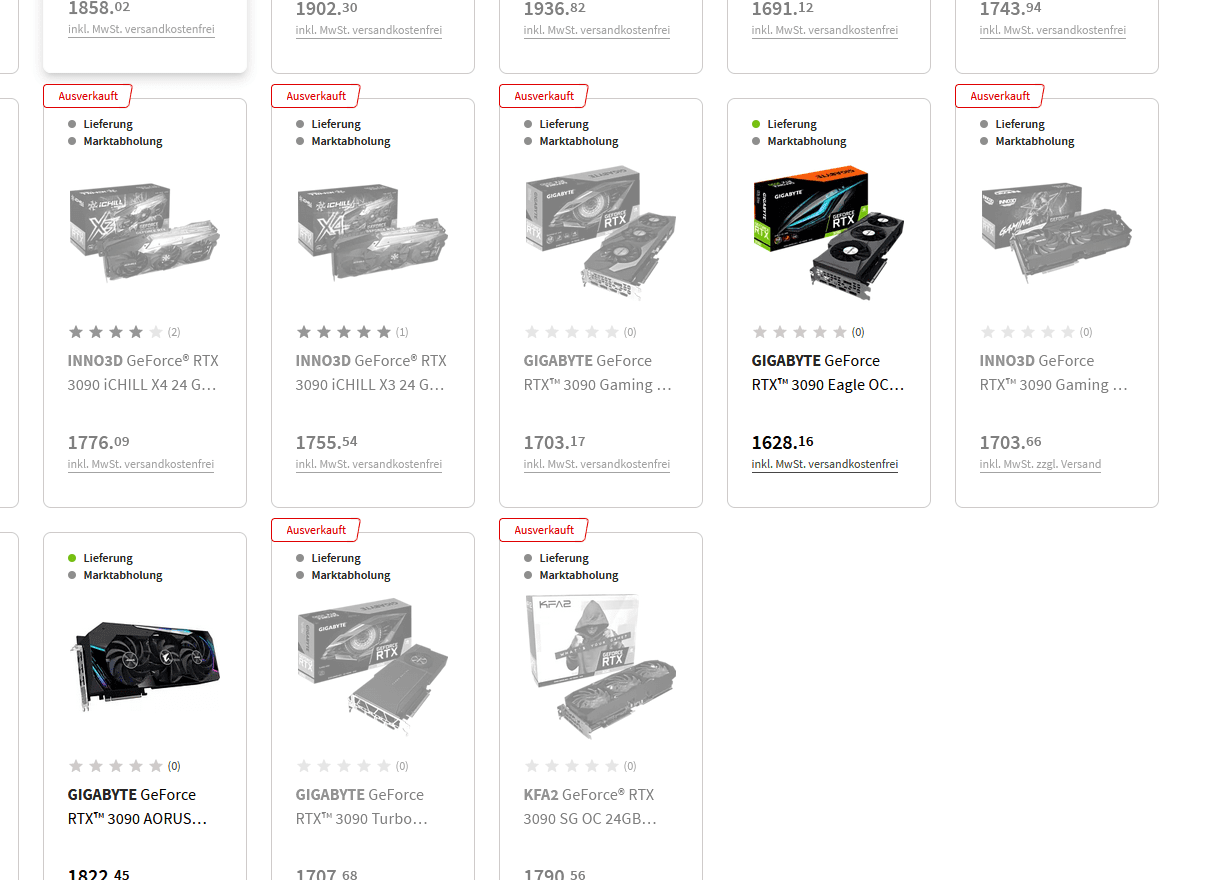Click the greyed Gigabyte RTX 3090 Gaming image
The image size is (1231, 880).
601,233
